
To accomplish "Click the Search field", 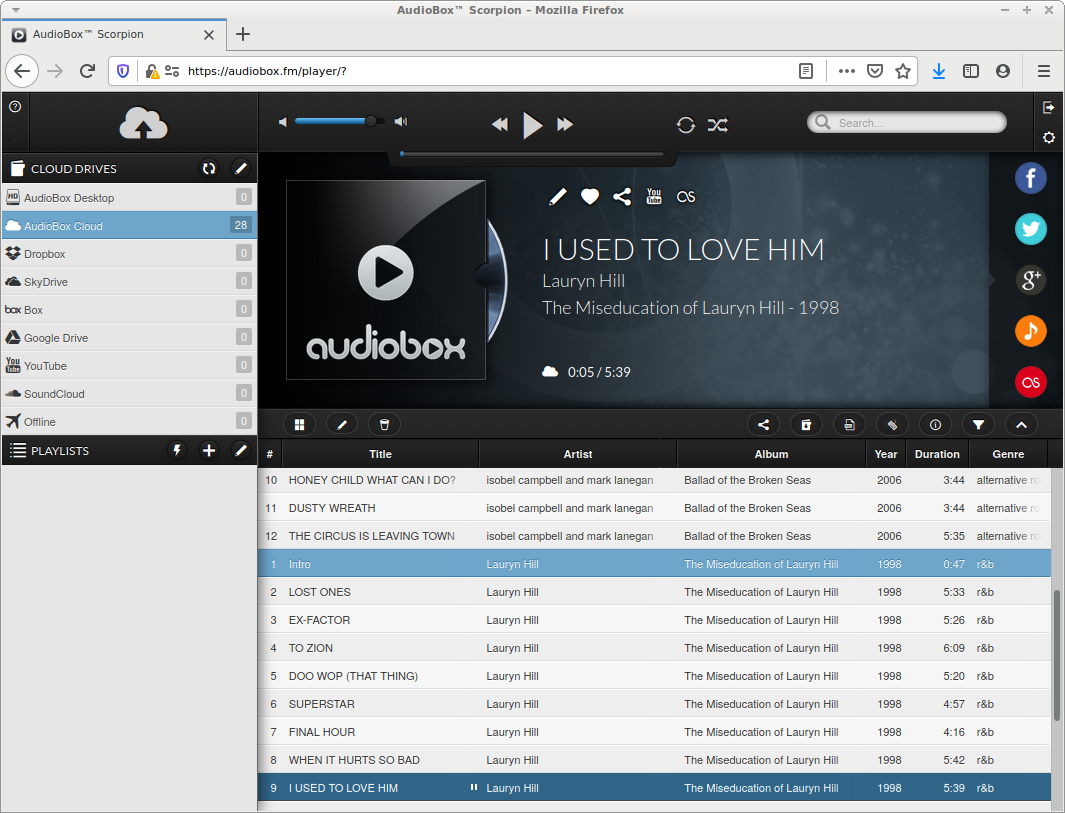I will pos(907,122).
